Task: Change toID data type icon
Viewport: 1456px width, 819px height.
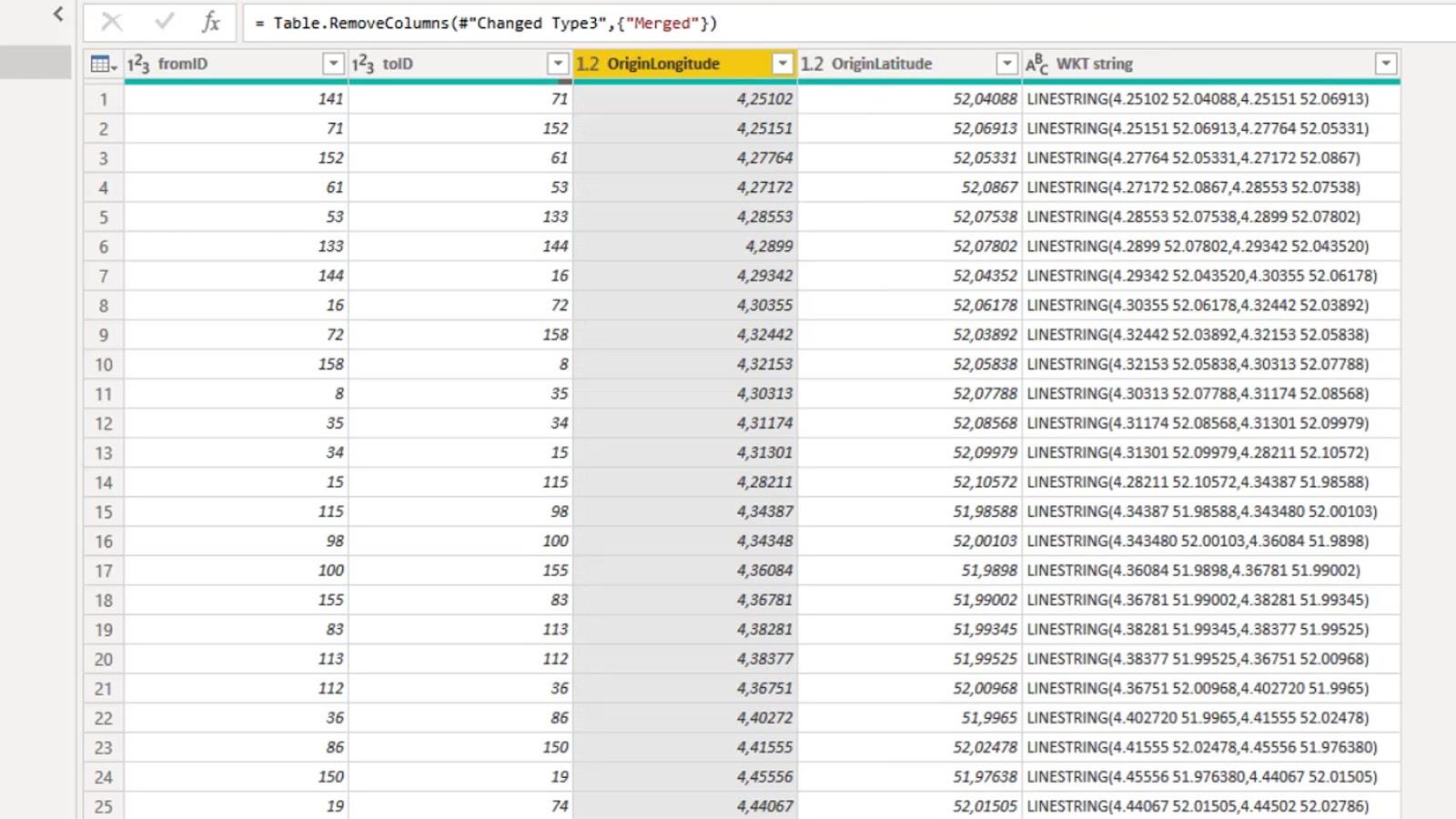Action: pos(362,64)
